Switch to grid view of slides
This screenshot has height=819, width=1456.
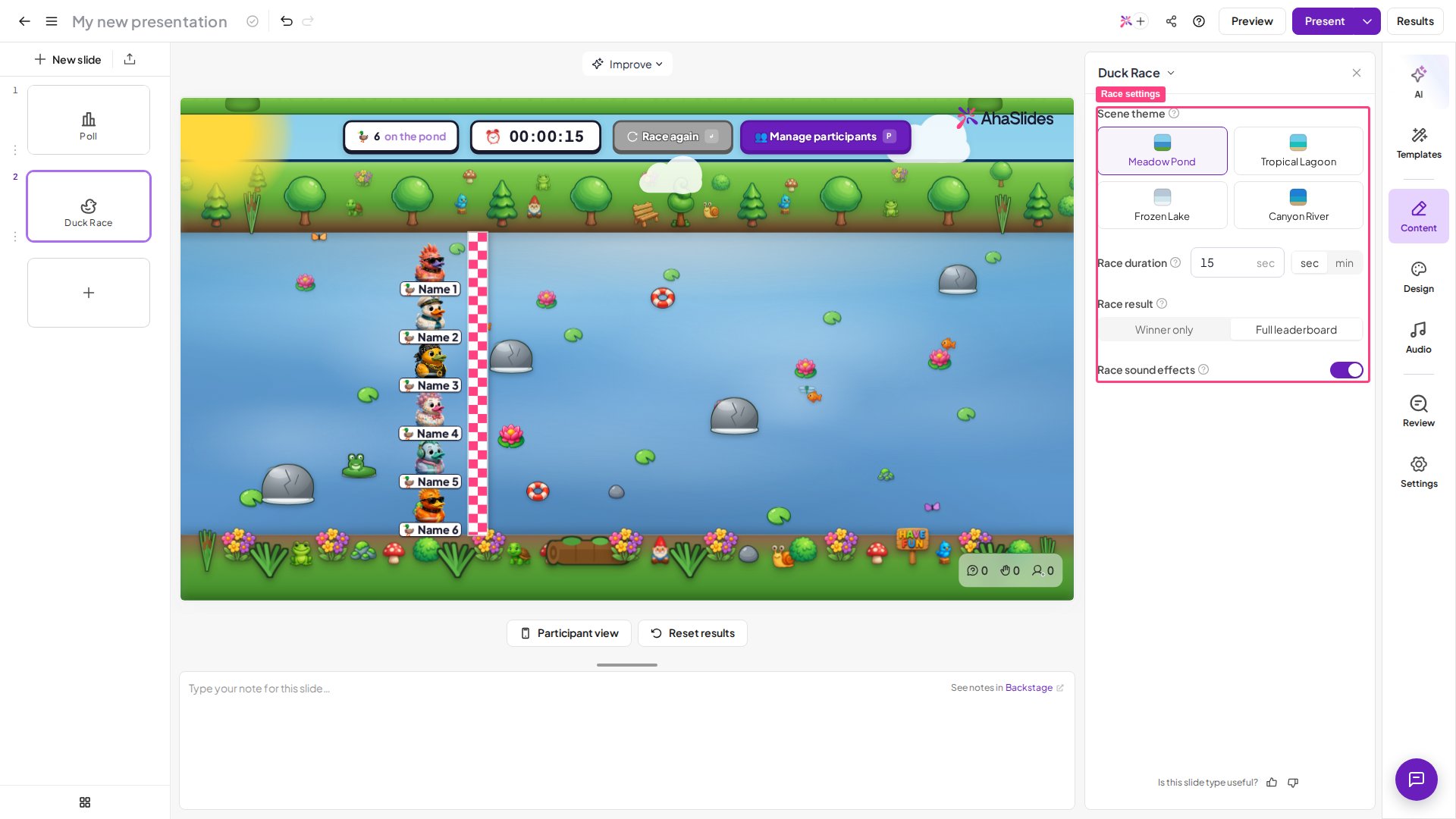85,802
